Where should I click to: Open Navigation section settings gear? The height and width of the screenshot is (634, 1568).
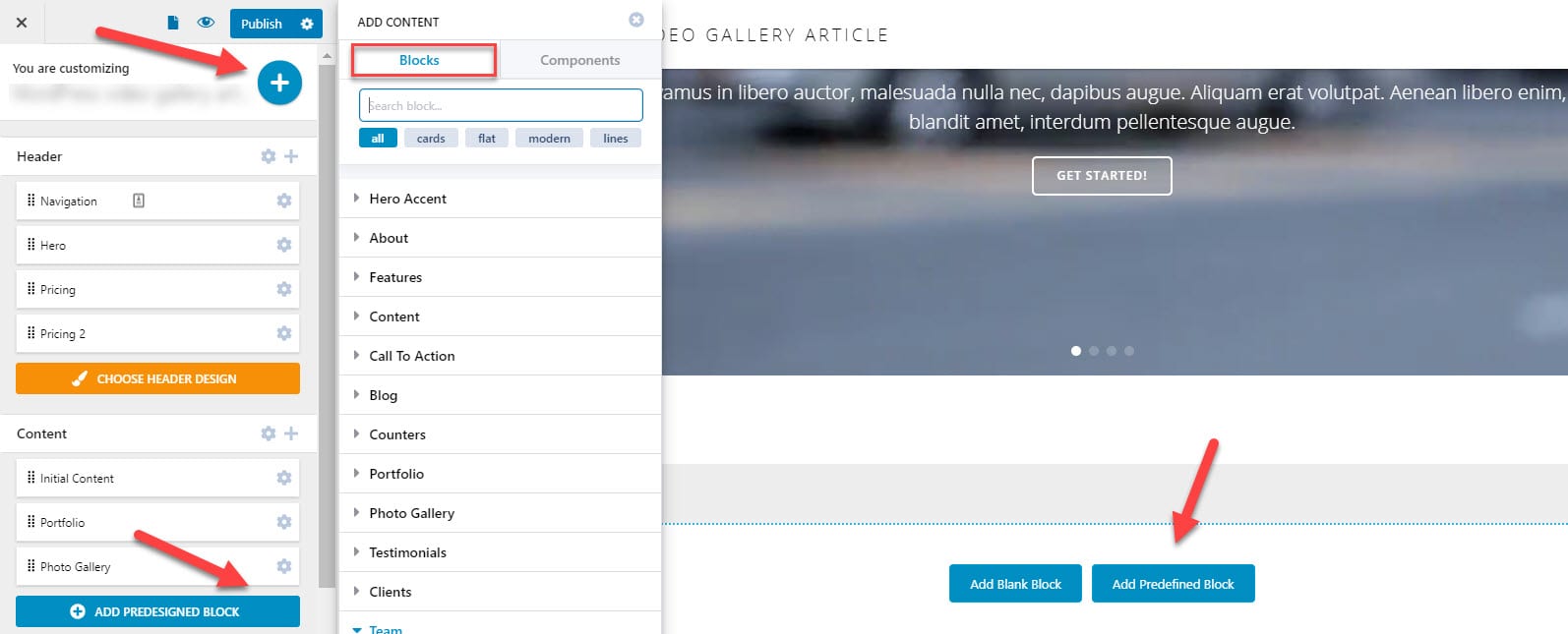point(284,201)
